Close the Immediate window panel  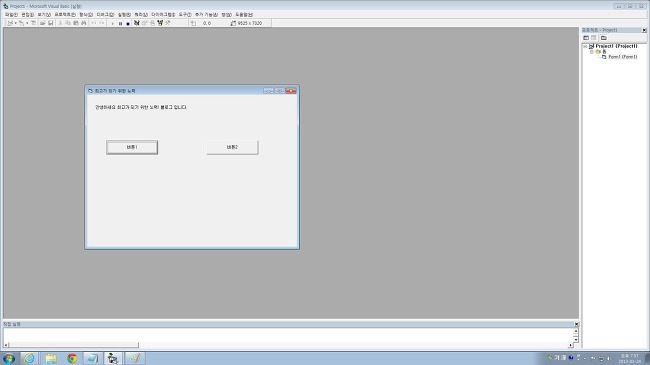(576, 324)
